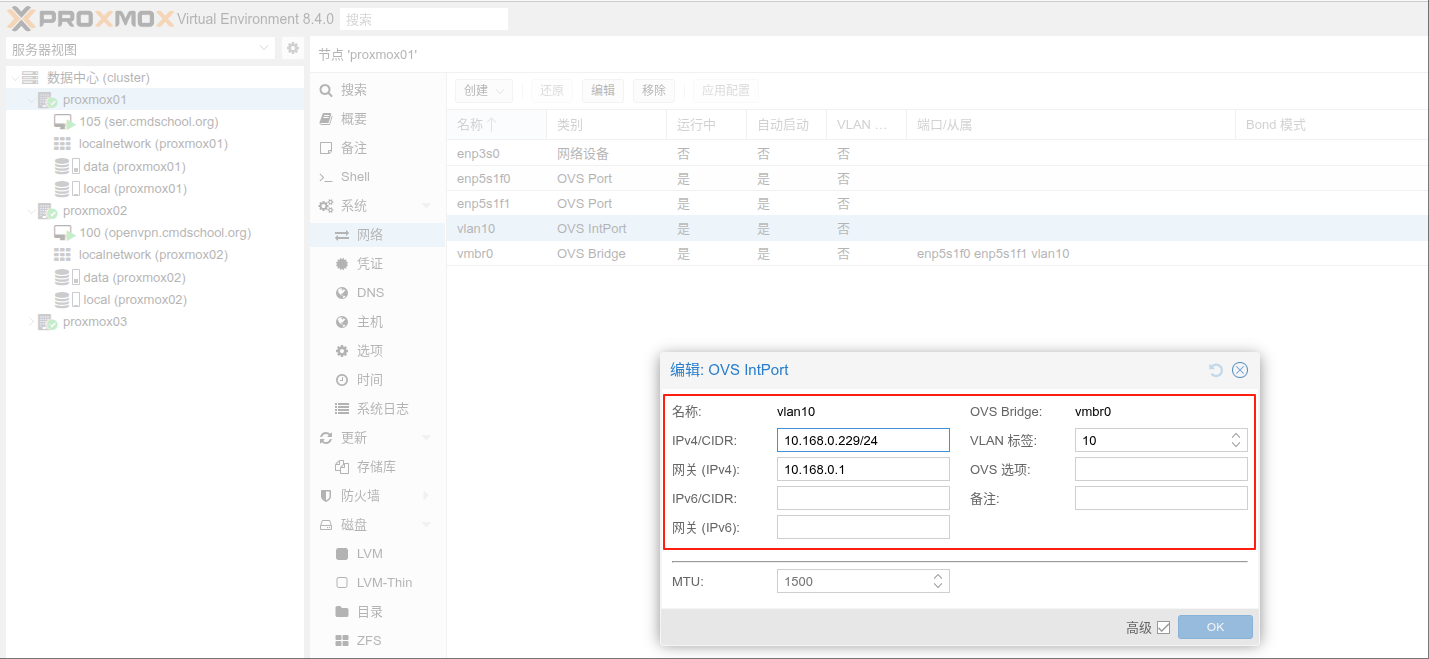Open the ZFS menu item

(377, 641)
